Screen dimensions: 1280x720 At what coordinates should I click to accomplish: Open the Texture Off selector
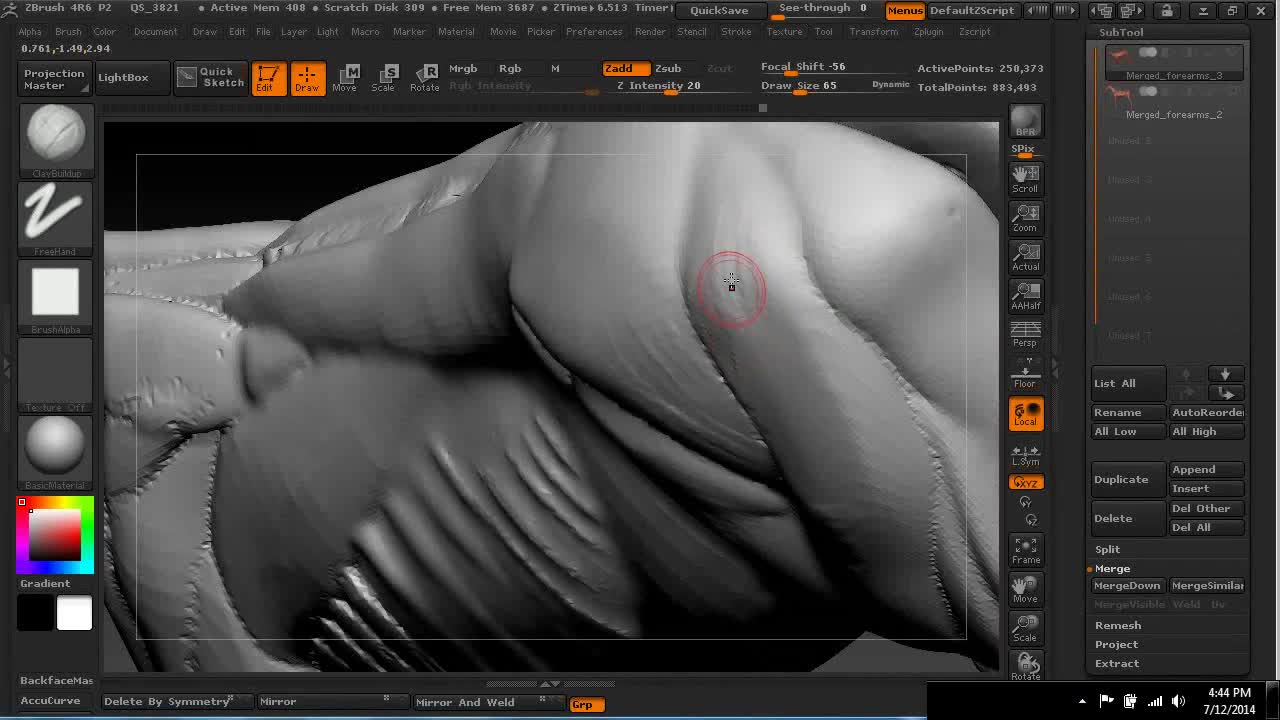(56, 376)
